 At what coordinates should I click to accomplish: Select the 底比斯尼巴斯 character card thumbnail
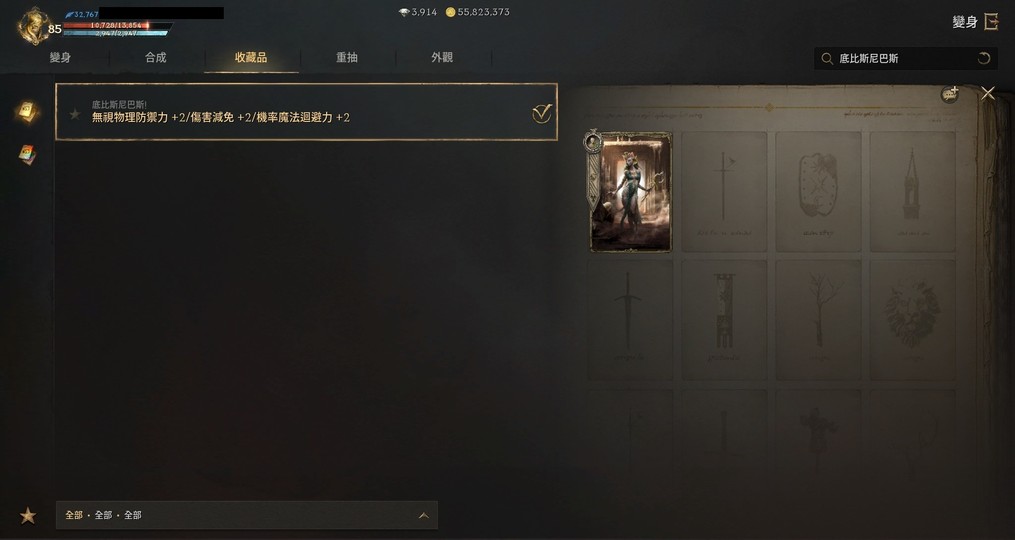coord(629,192)
